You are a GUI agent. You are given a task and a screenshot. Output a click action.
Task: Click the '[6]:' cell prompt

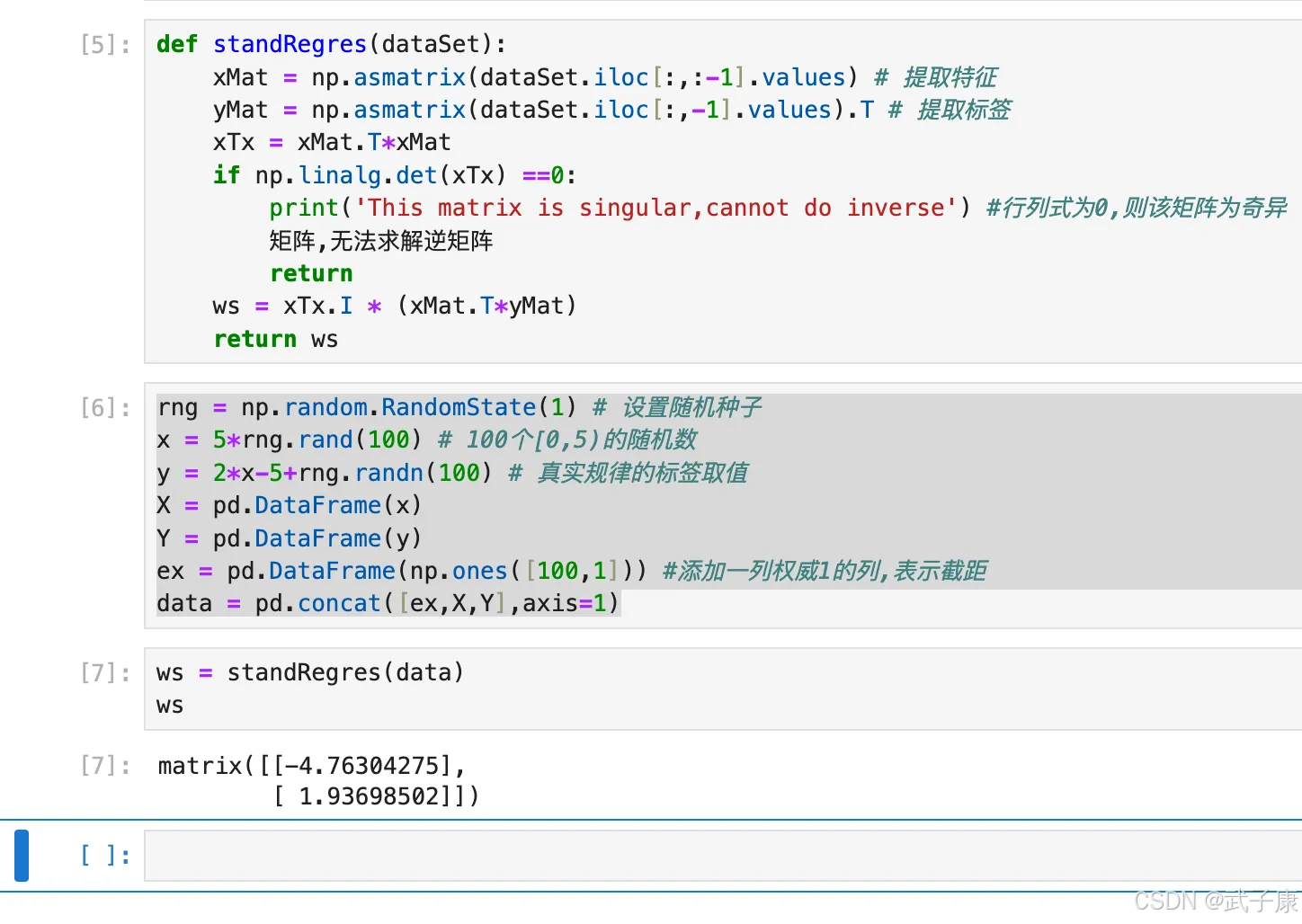click(105, 408)
